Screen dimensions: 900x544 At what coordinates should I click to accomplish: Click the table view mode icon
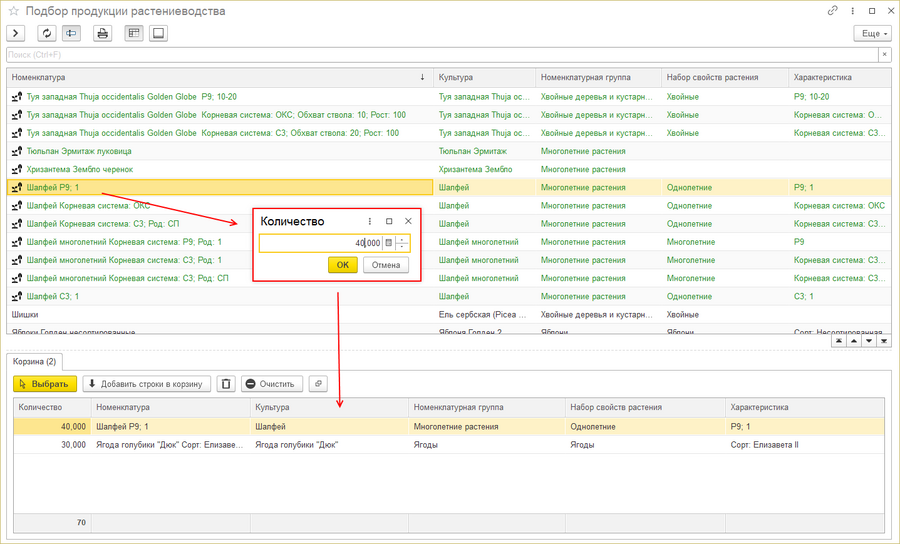point(134,33)
